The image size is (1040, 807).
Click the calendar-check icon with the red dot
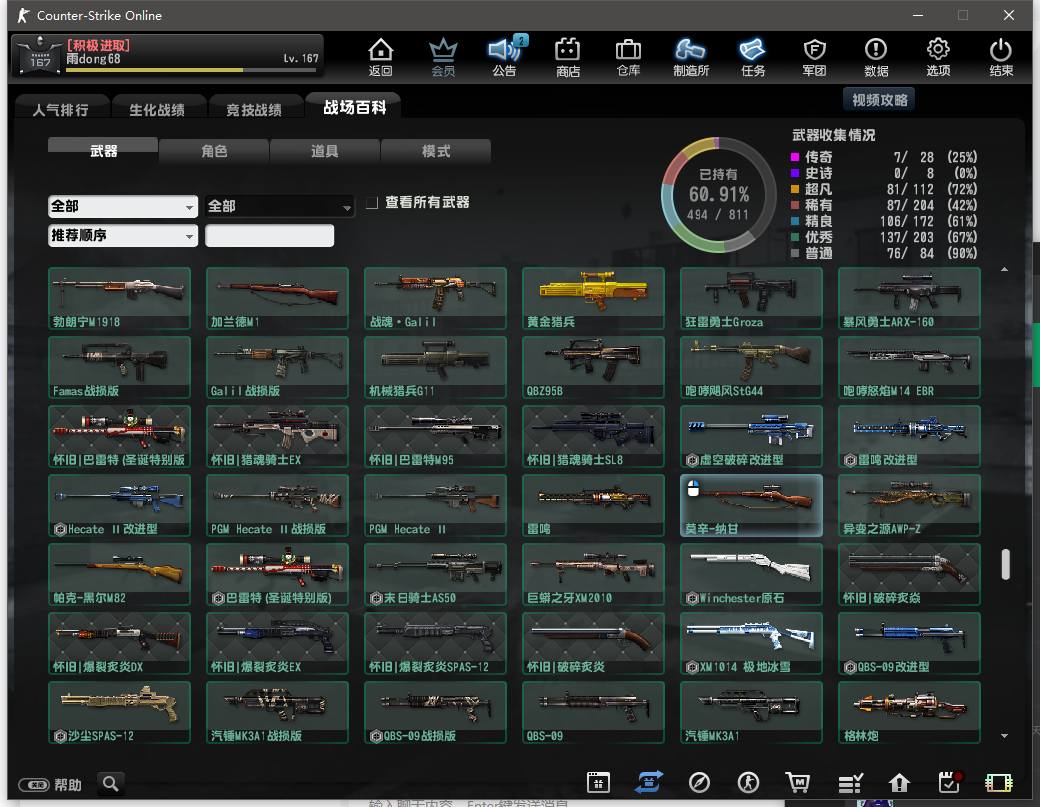pyautogui.click(x=950, y=782)
